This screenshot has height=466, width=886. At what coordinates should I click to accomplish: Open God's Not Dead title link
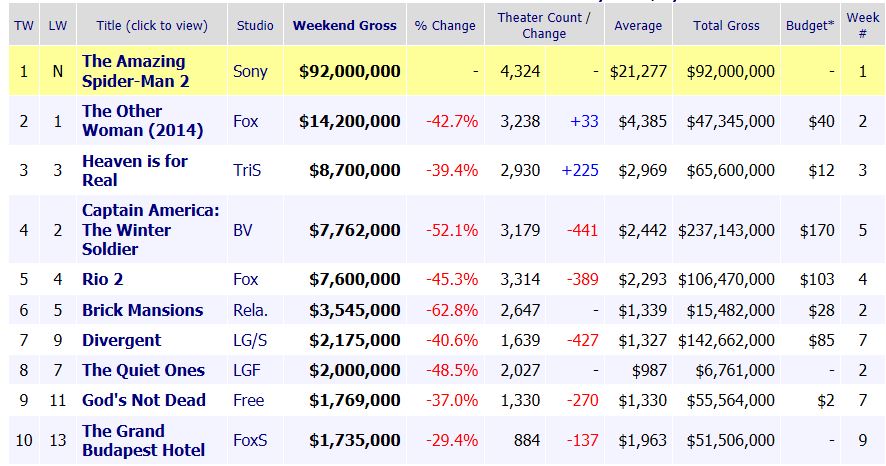[x=144, y=400]
